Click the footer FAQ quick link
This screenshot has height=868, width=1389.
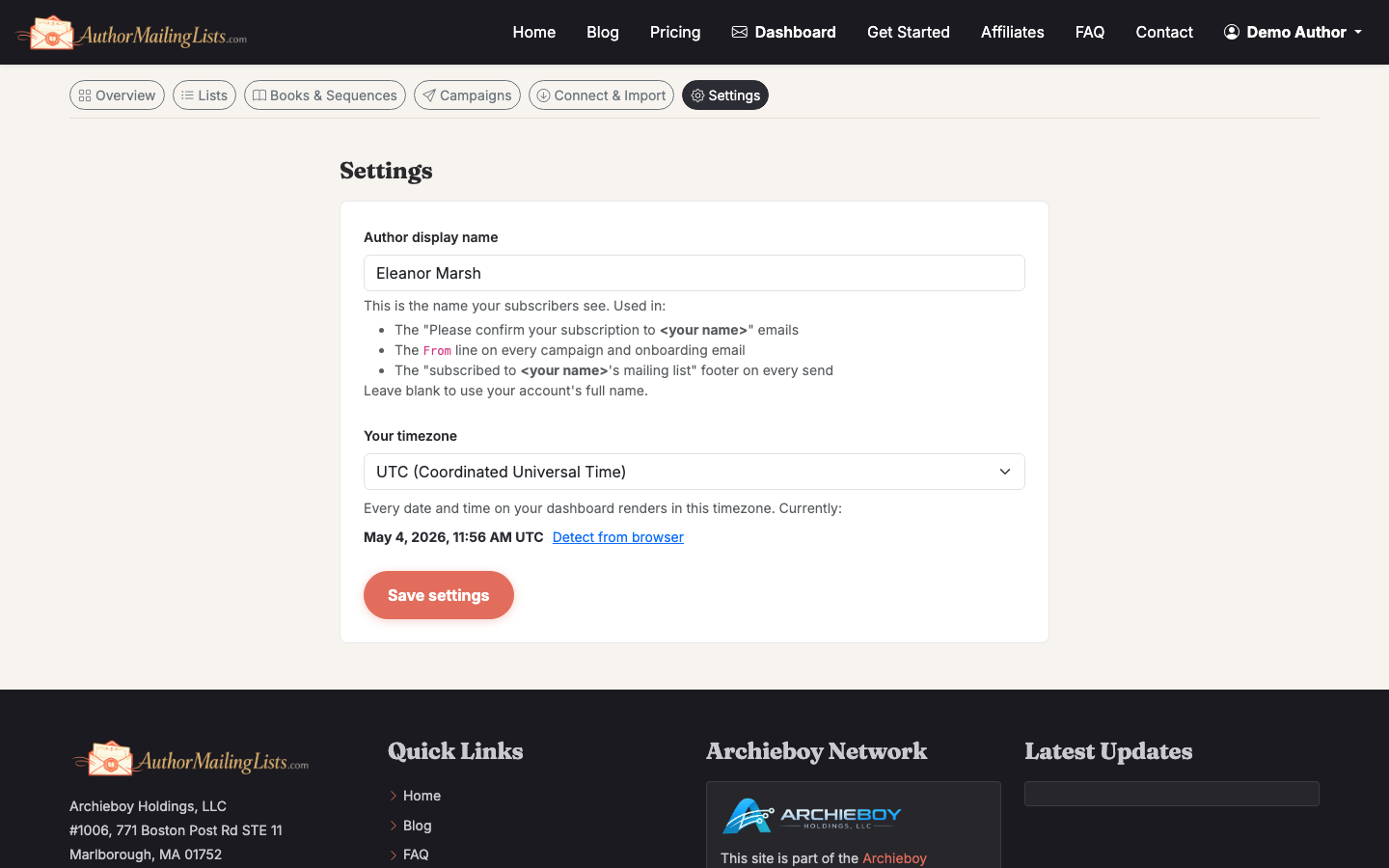pos(416,854)
